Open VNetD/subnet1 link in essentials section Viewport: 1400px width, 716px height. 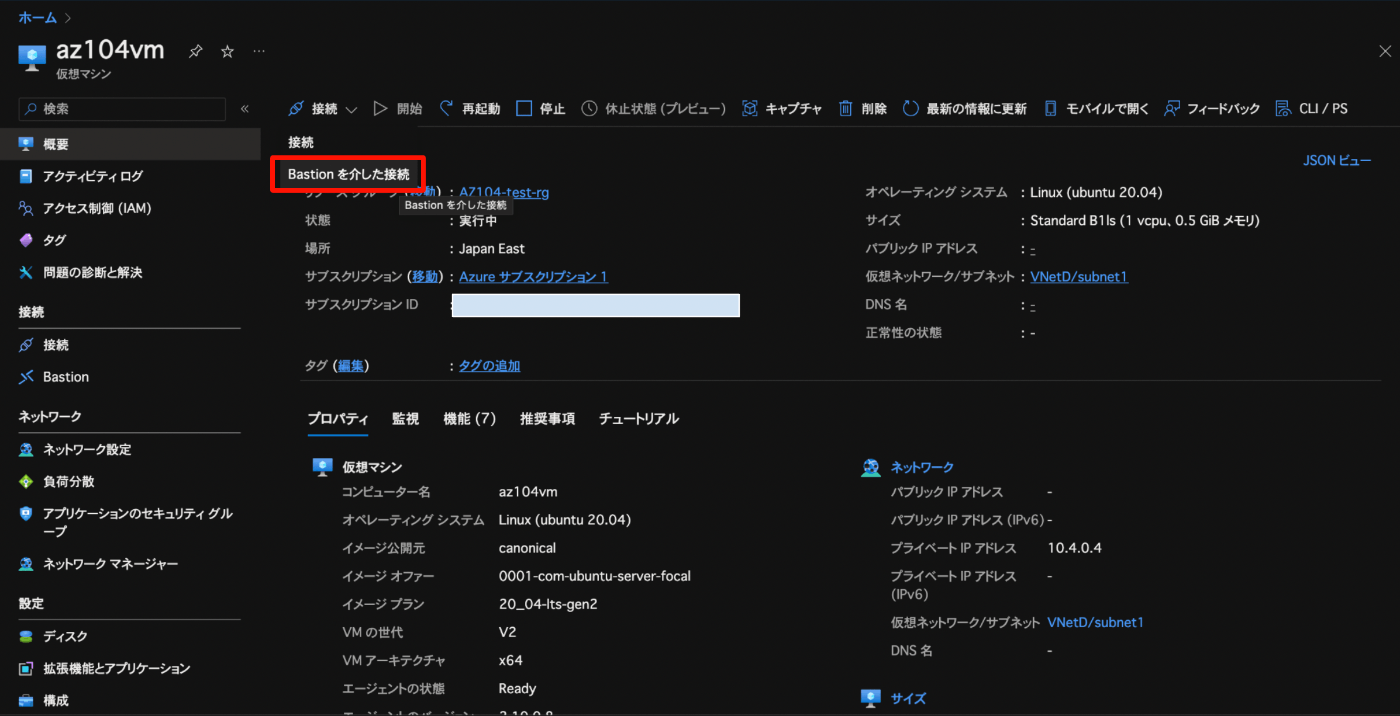[1079, 276]
